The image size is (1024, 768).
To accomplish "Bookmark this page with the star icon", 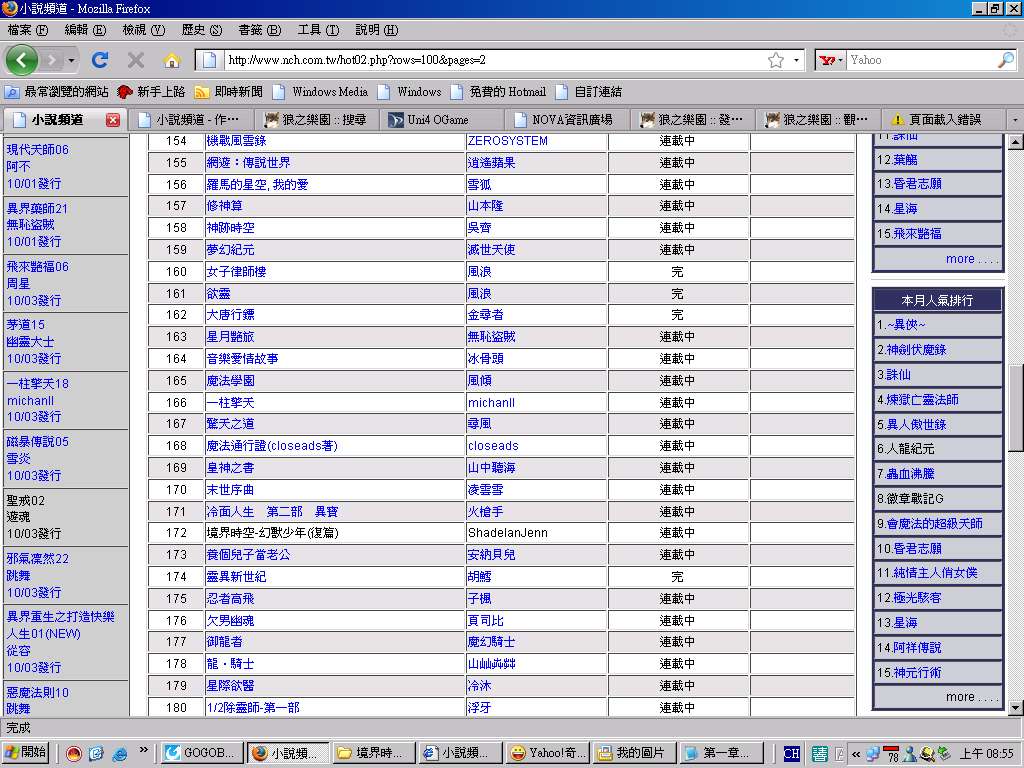I will (x=776, y=60).
